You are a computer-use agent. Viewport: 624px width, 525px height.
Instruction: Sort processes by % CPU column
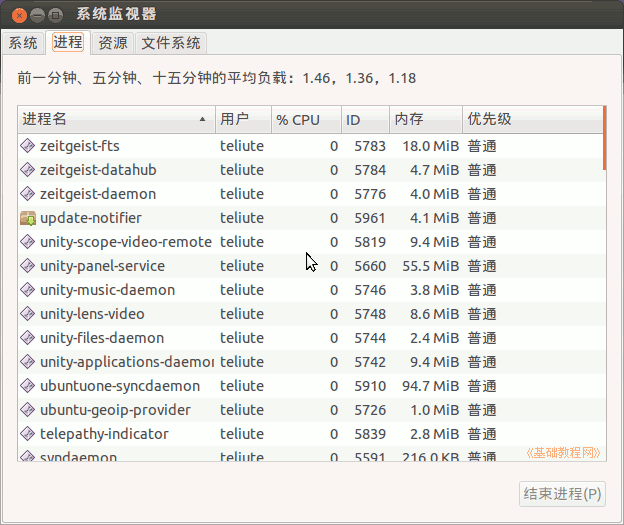point(305,119)
